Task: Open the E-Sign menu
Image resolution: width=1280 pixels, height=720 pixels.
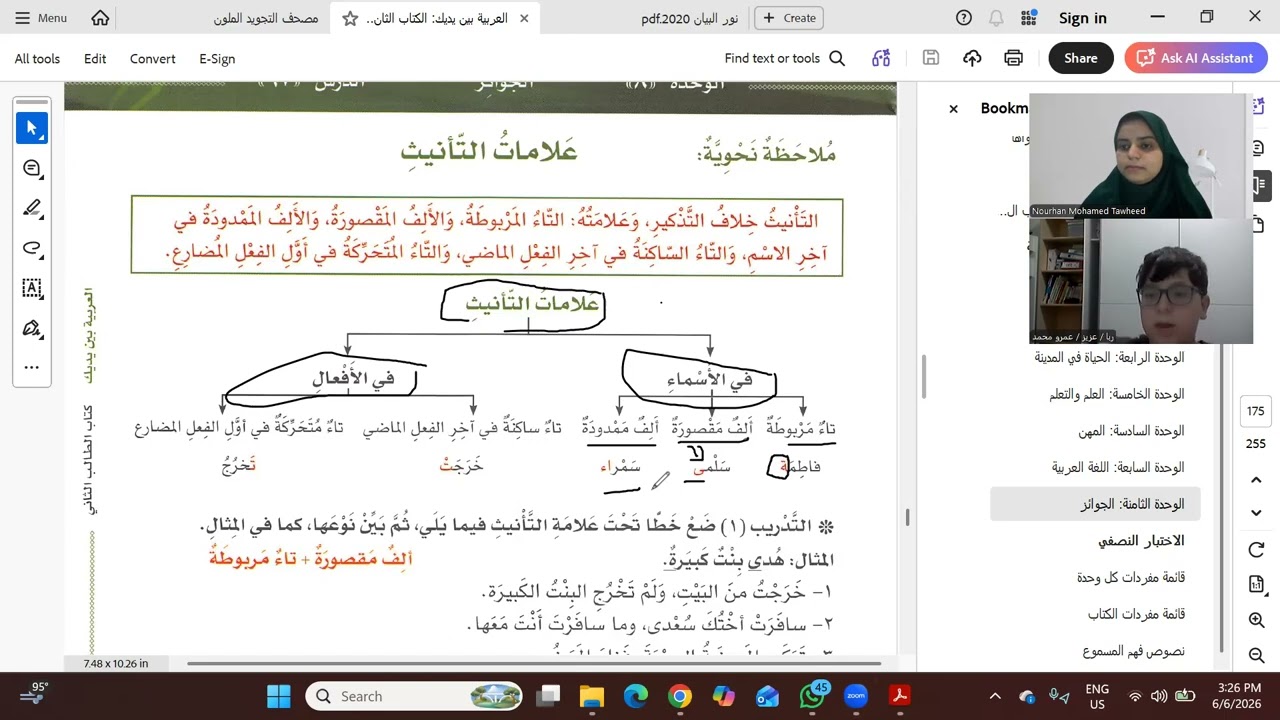Action: [x=217, y=59]
